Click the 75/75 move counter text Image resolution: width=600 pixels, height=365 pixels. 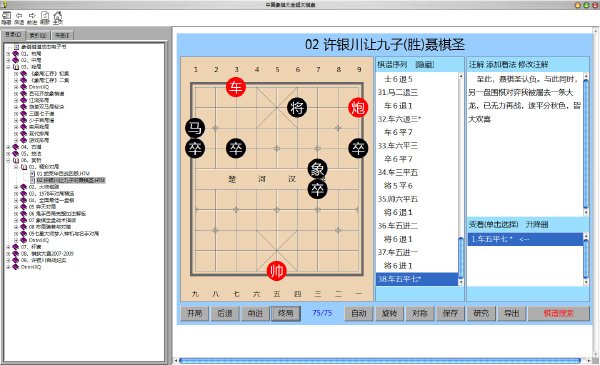click(x=322, y=313)
